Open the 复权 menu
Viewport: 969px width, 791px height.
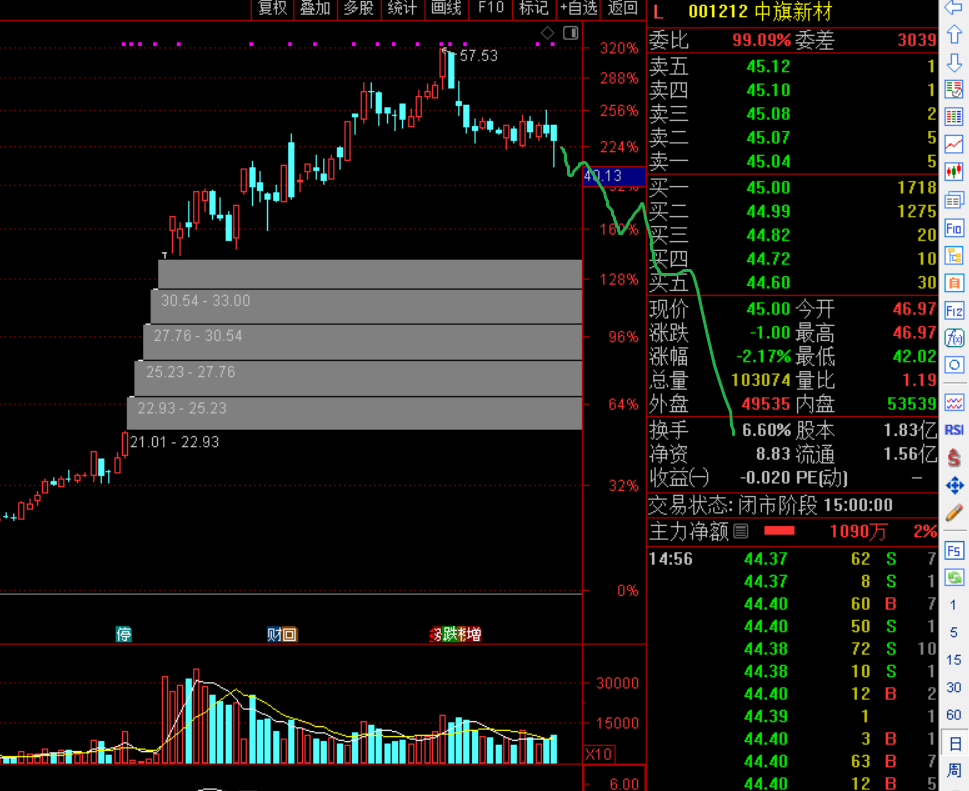pos(273,8)
